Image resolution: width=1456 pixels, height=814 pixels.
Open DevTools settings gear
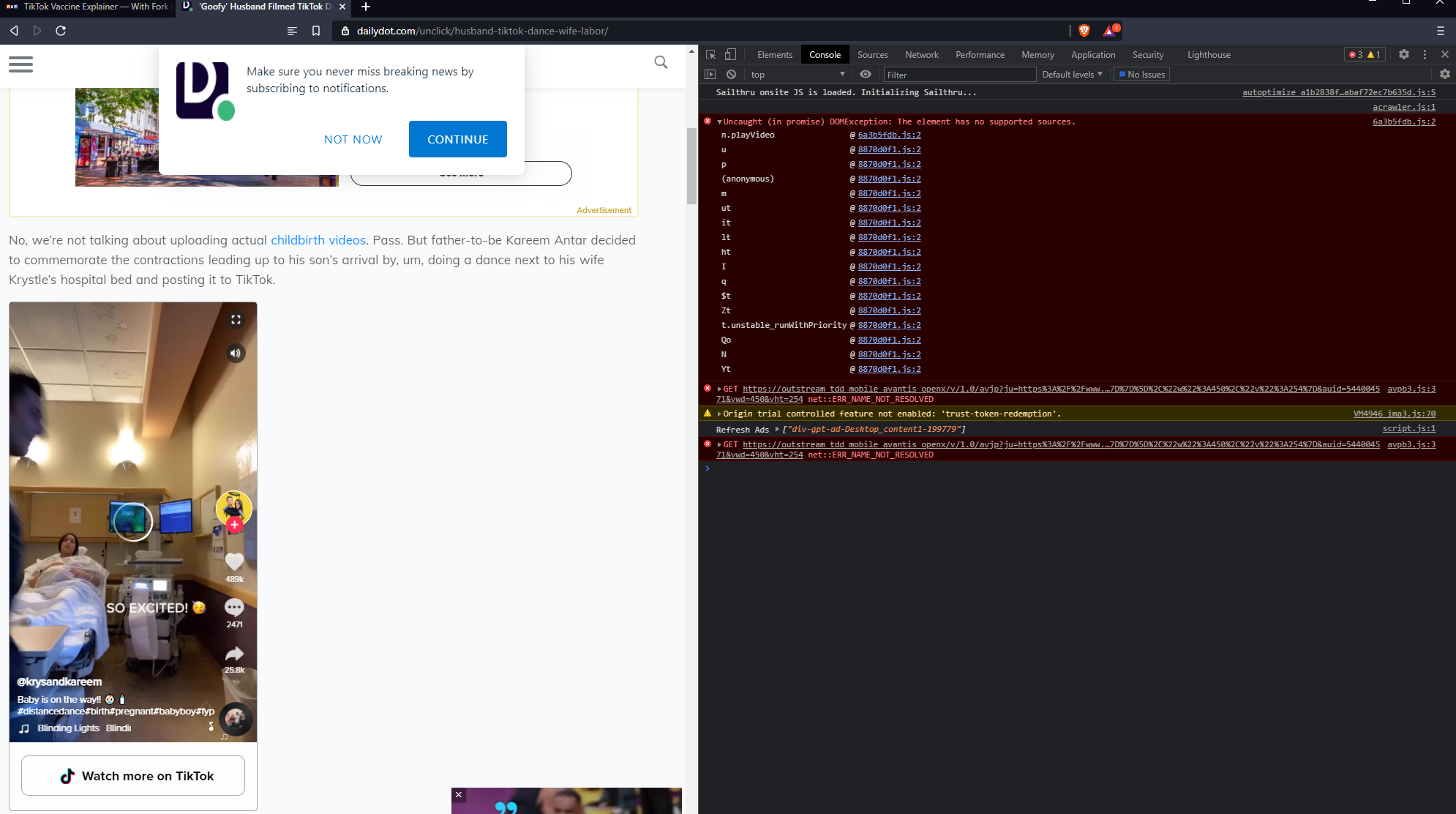pyautogui.click(x=1403, y=54)
